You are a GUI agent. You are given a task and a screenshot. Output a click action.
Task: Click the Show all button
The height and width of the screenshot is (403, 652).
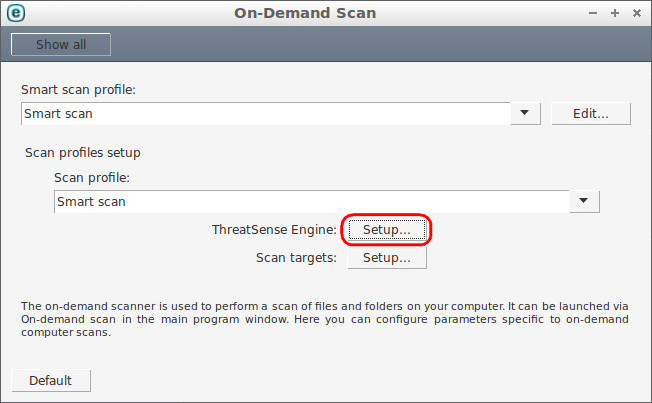(61, 45)
